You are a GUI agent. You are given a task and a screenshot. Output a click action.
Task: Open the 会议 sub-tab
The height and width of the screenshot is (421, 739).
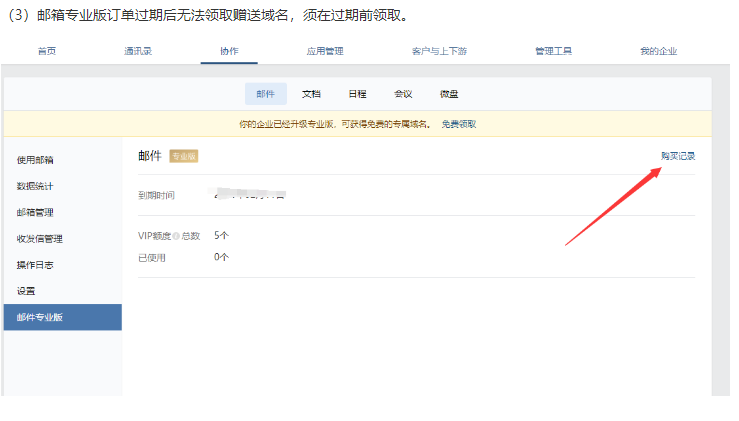tap(403, 94)
